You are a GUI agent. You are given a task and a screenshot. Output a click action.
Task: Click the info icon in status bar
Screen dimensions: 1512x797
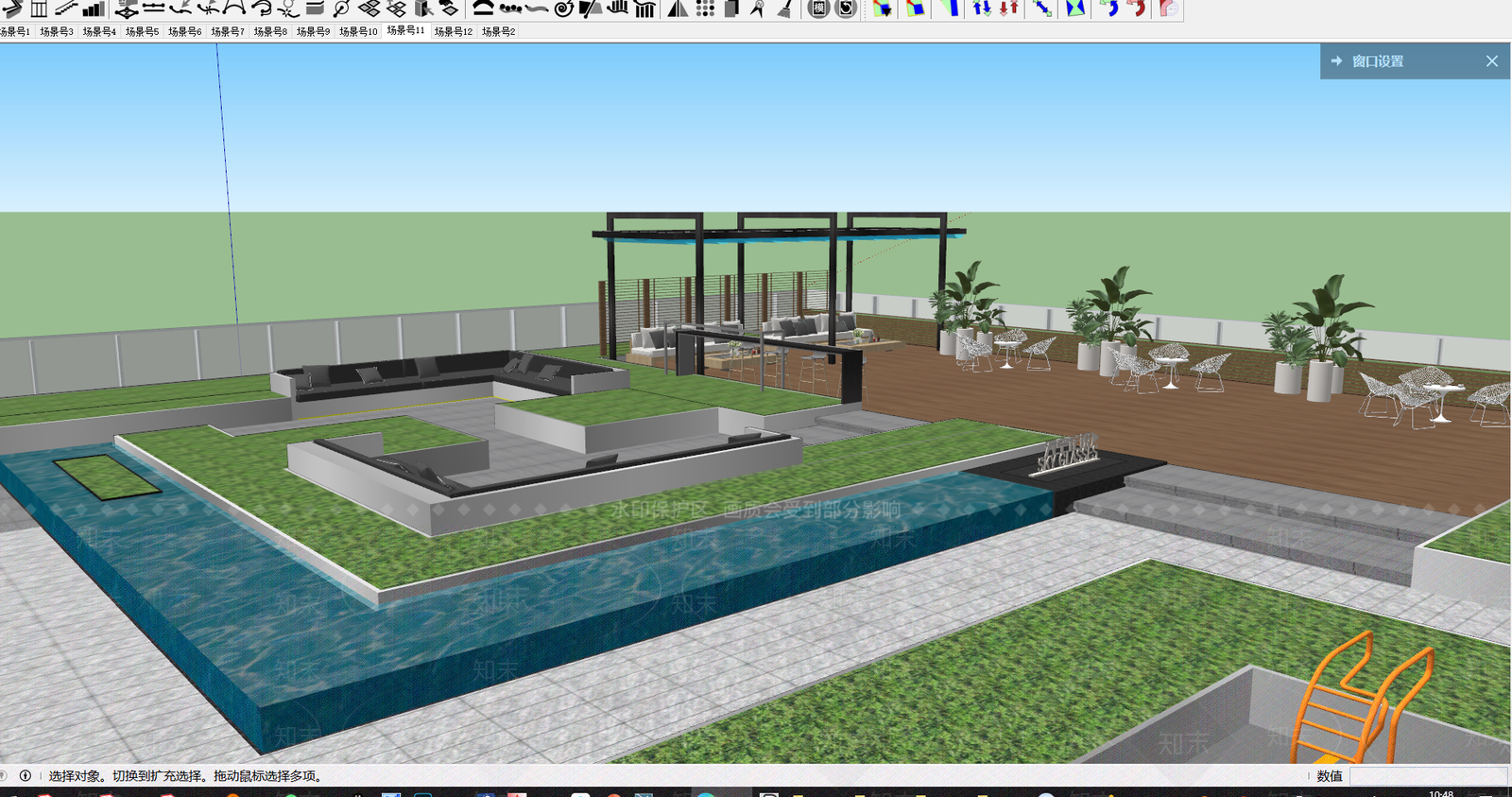click(26, 775)
